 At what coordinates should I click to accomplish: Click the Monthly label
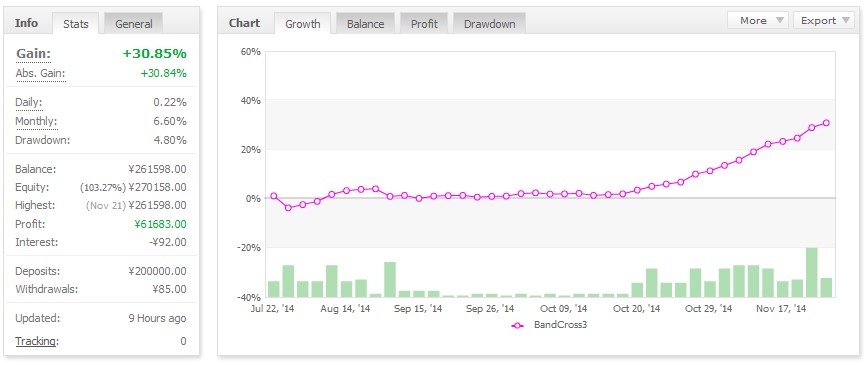point(36,122)
